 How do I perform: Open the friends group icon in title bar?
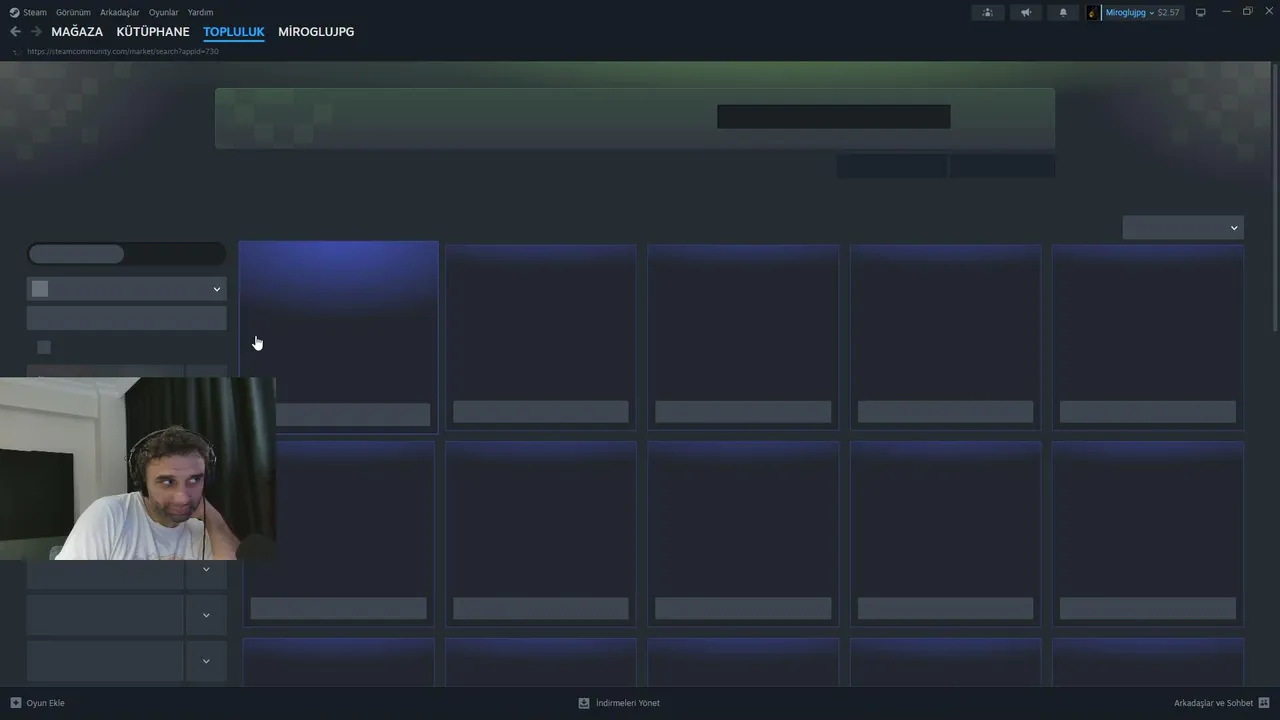988,13
